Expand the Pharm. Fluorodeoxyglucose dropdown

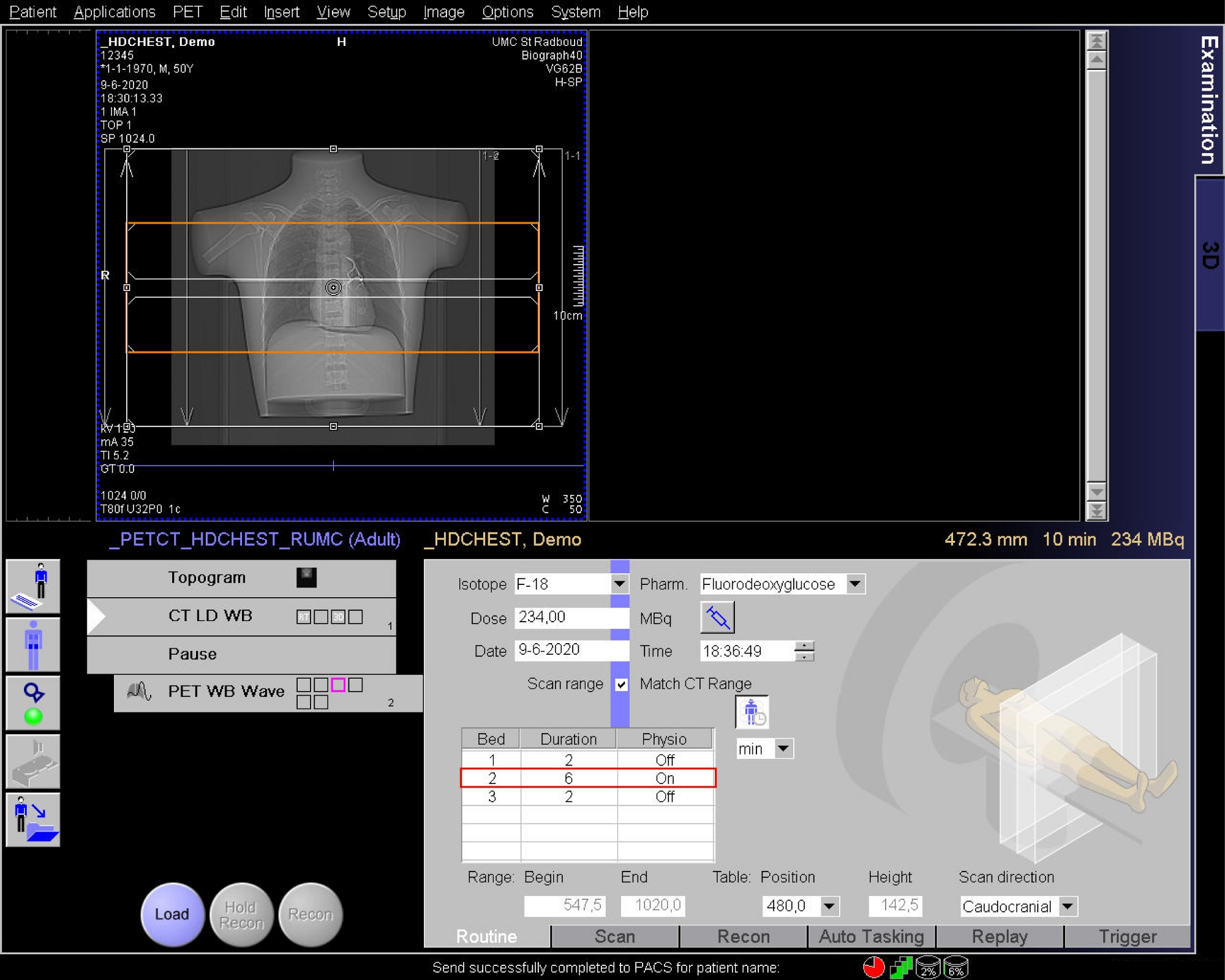click(855, 584)
